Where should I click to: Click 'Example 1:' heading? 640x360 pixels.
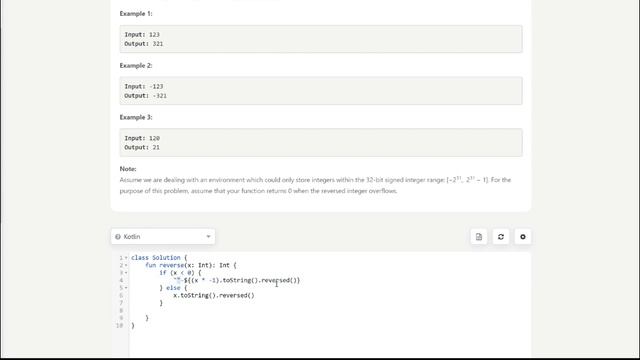136,13
